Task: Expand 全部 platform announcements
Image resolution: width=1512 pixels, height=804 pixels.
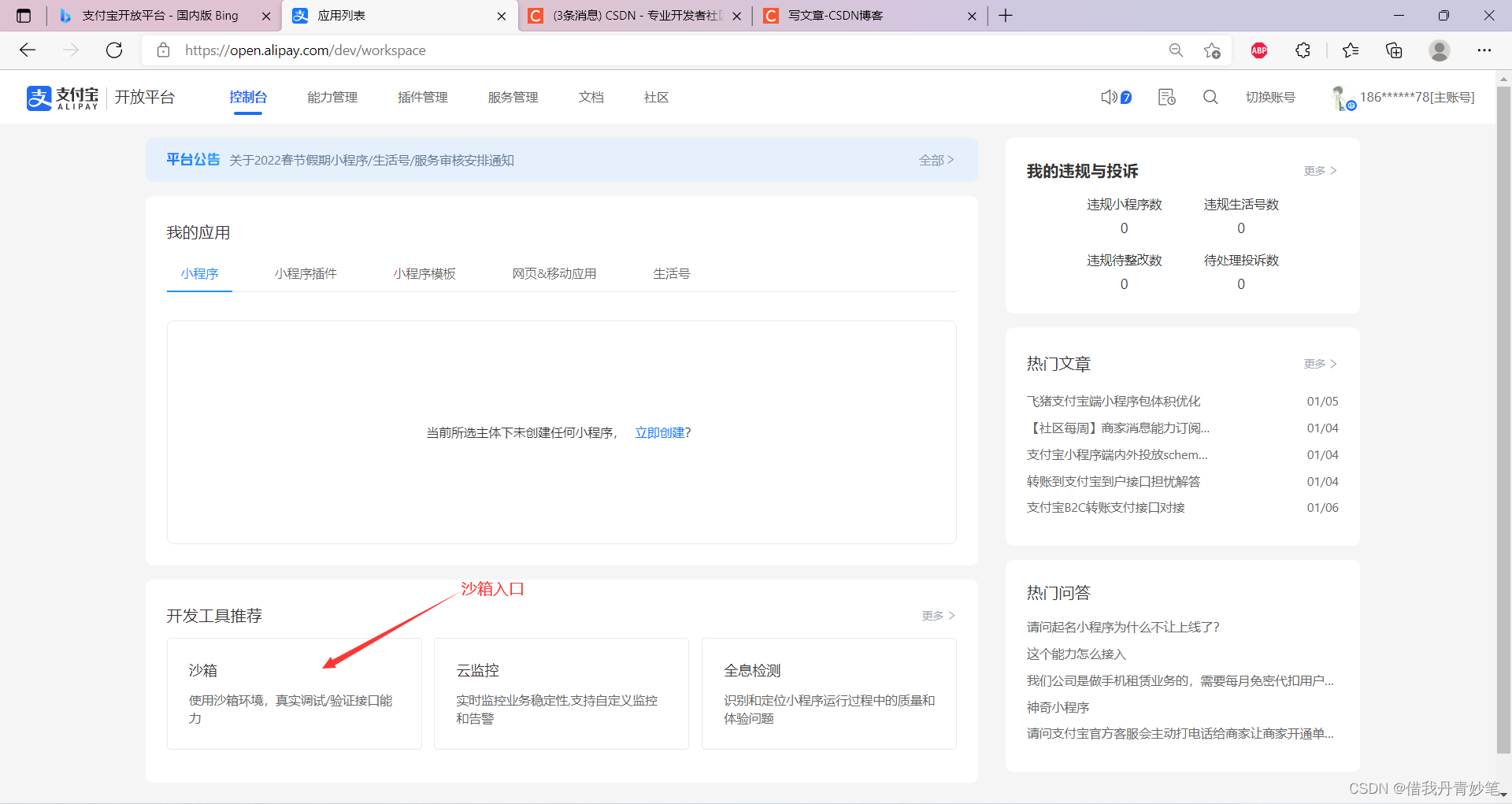Action: click(936, 160)
